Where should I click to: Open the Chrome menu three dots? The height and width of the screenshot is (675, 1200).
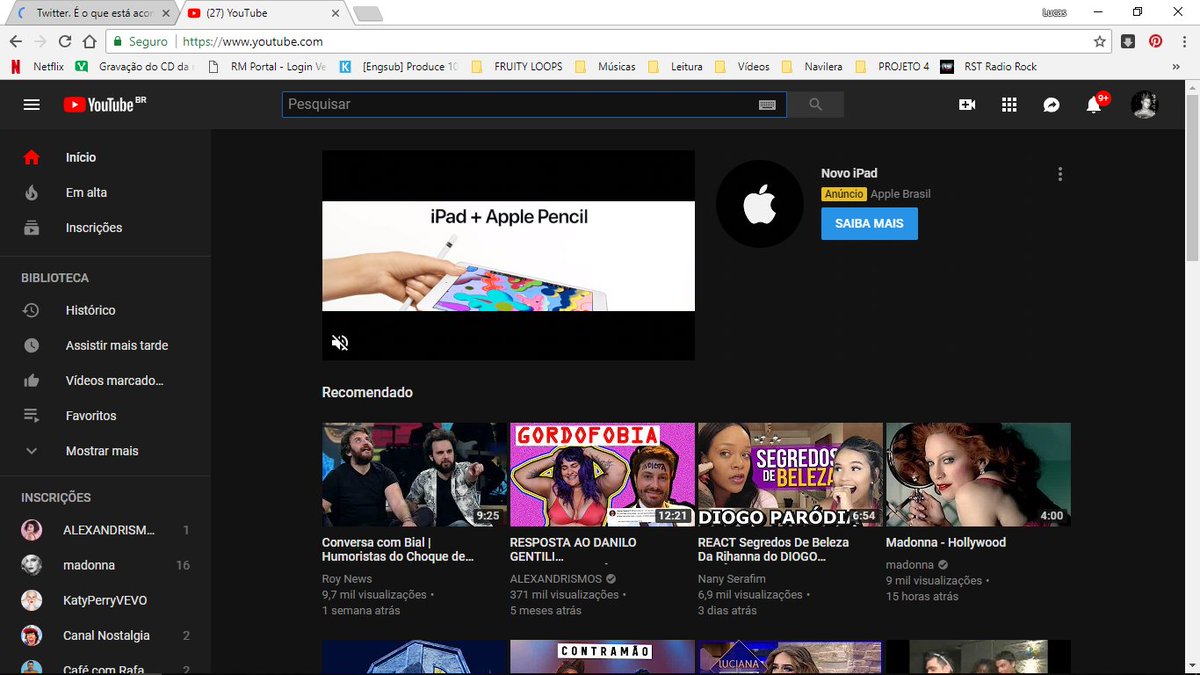pos(1183,42)
